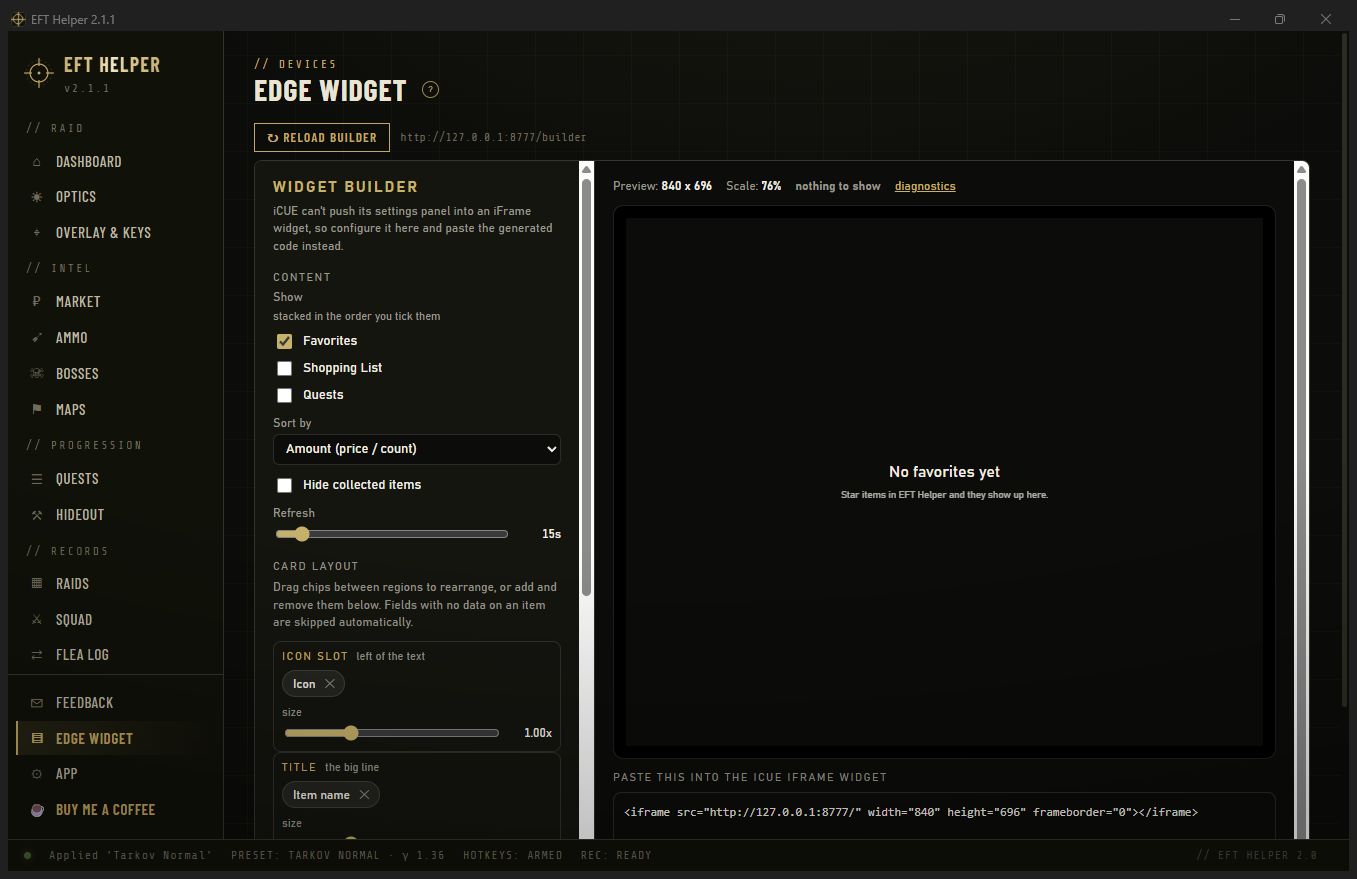Click the "No favorites yet" preview message

[x=944, y=472]
